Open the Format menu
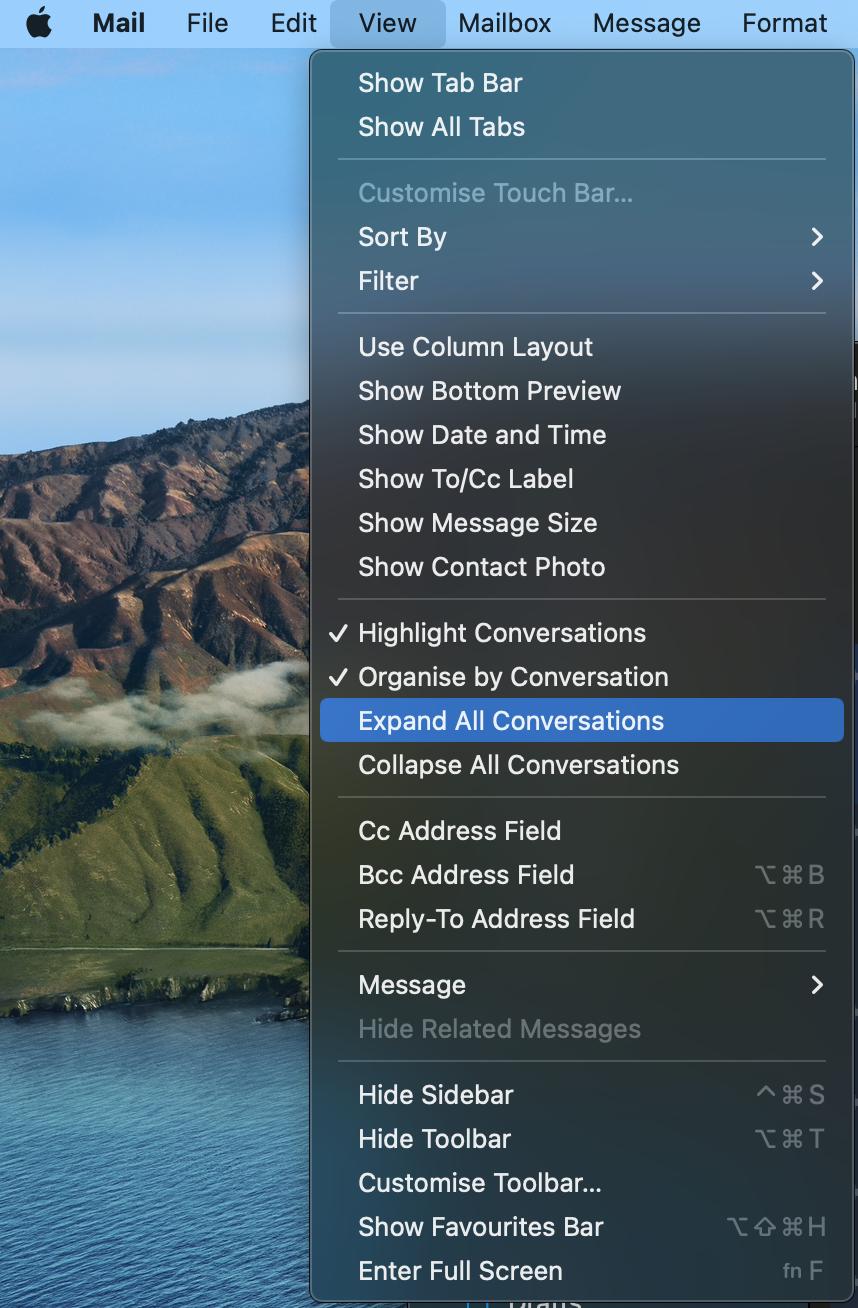This screenshot has width=858, height=1308. pyautogui.click(x=785, y=23)
